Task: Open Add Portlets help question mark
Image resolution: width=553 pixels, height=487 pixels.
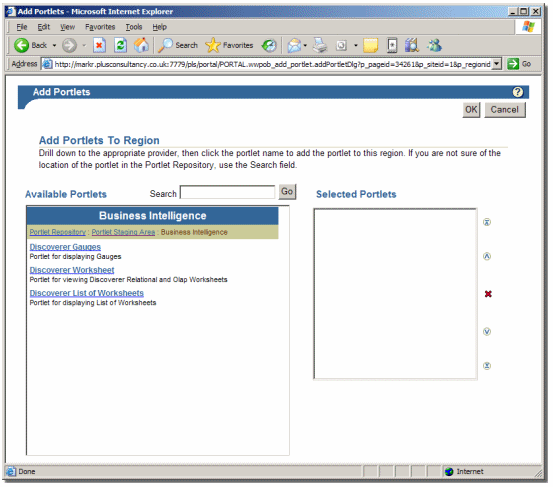Action: [517, 92]
